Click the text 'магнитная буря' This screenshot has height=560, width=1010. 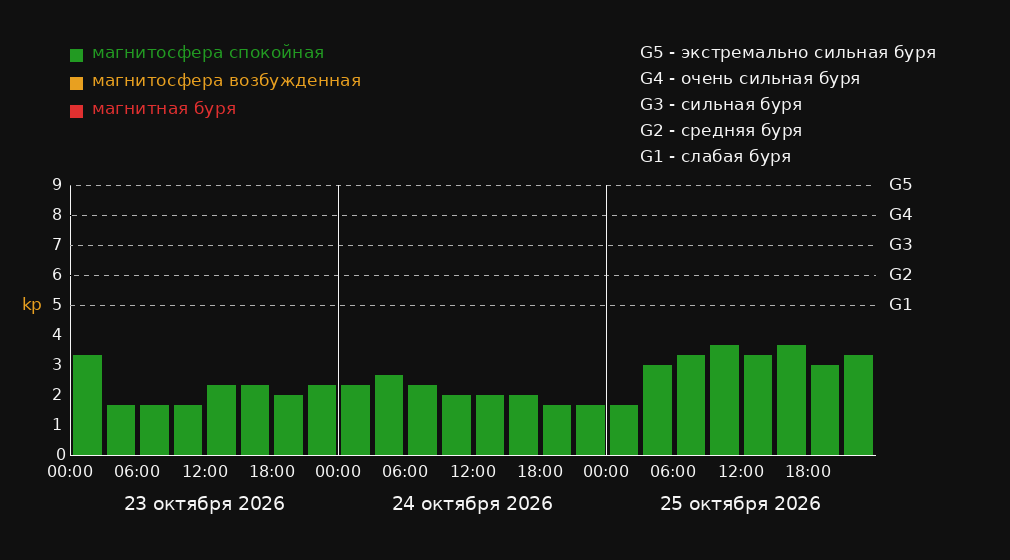[x=164, y=109]
